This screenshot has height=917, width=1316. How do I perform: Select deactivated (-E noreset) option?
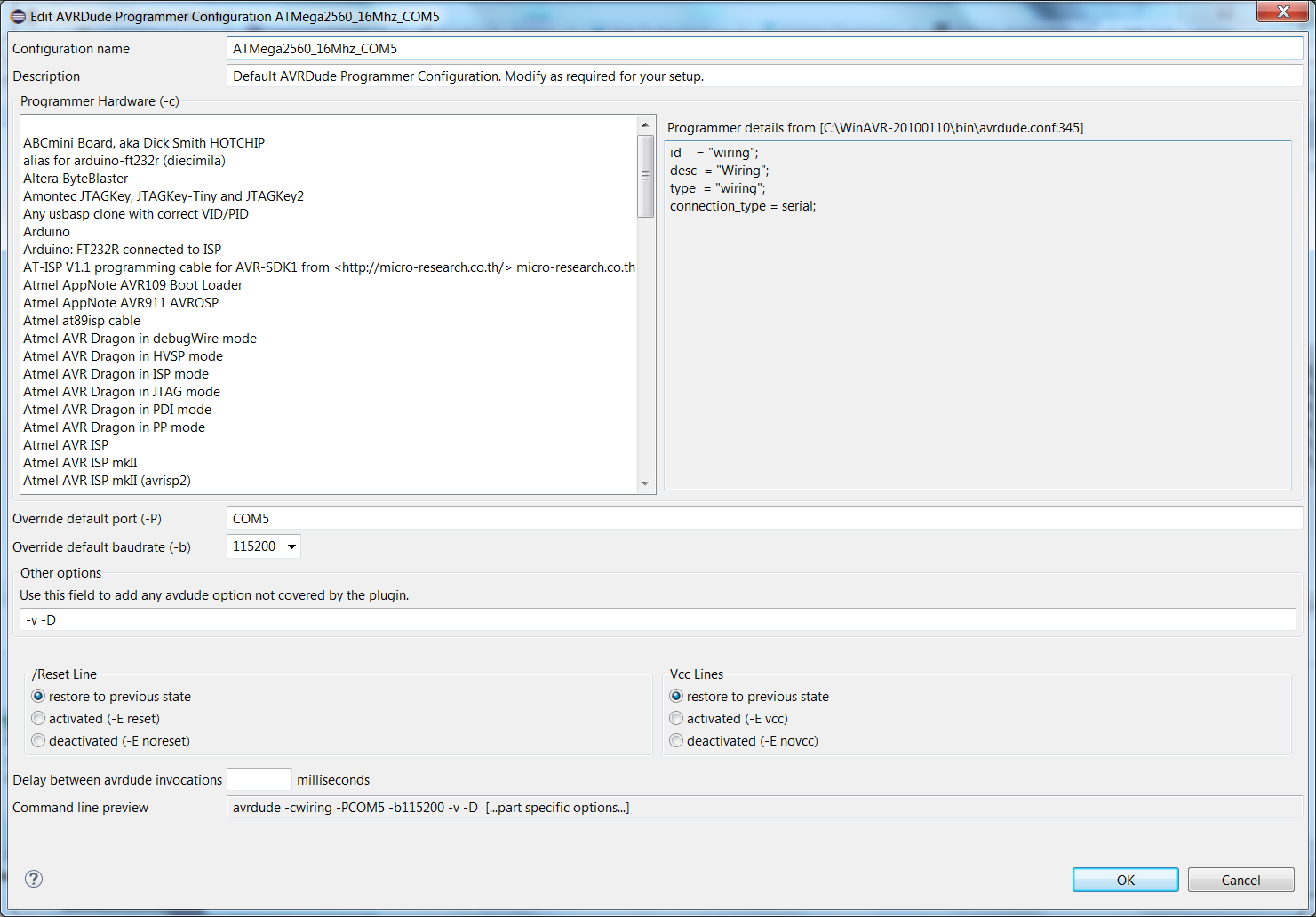111,741
